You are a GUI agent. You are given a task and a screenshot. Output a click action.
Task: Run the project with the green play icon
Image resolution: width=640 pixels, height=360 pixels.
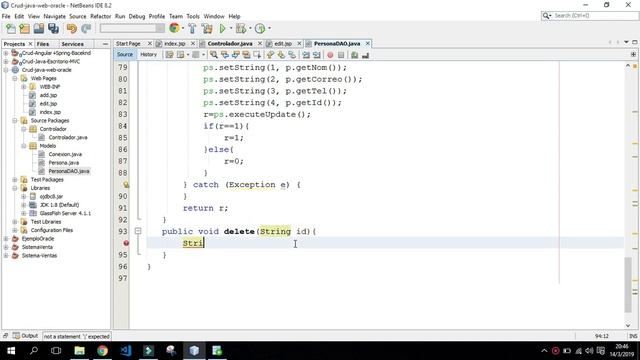tap(222, 29)
